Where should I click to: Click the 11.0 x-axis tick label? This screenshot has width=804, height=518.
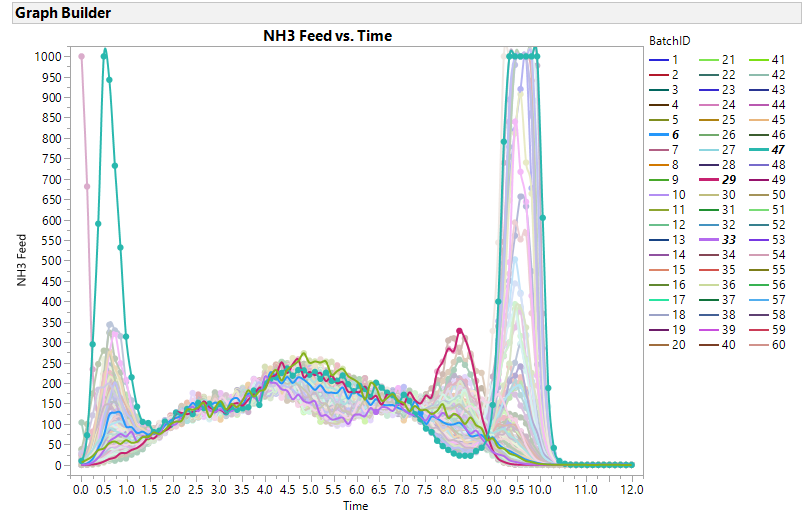586,490
